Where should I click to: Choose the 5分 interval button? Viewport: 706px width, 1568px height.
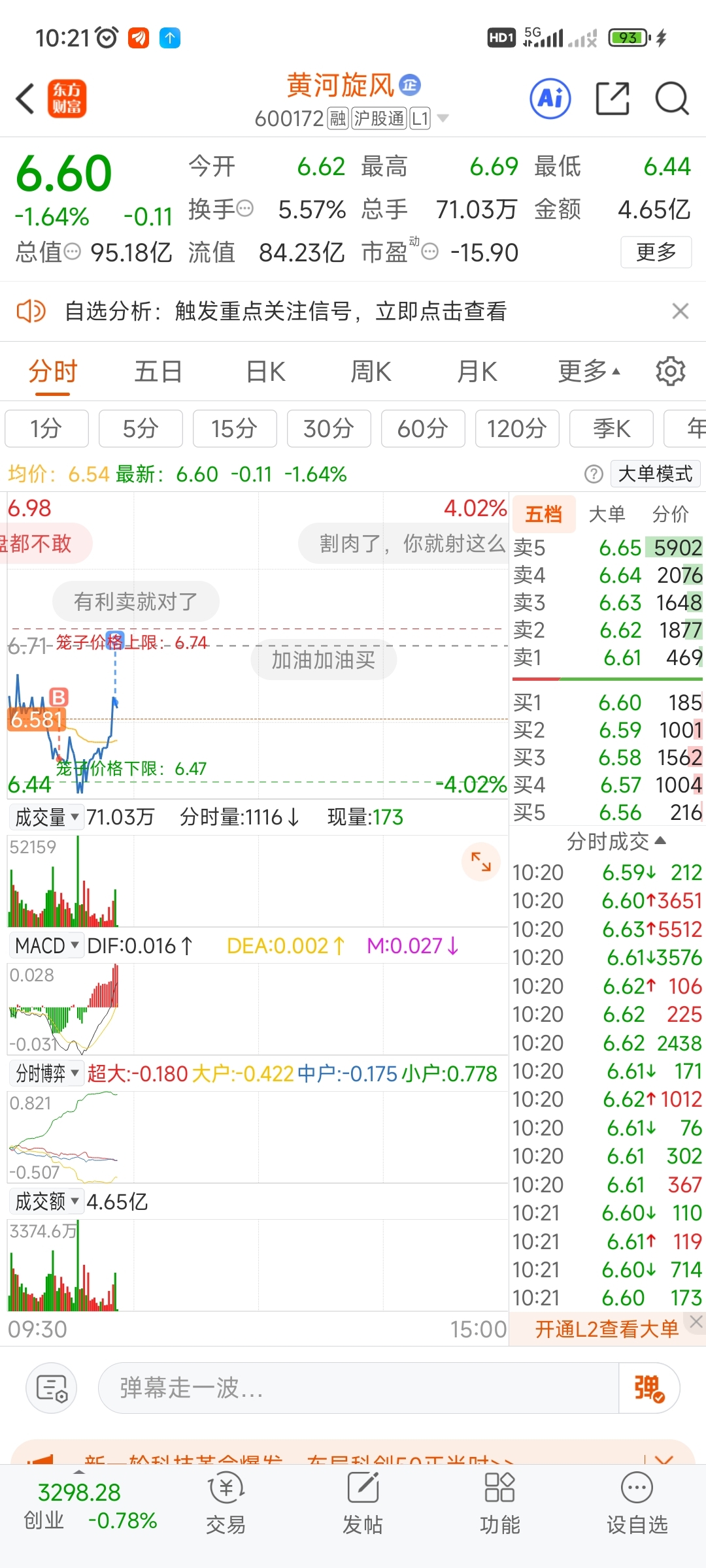(x=141, y=429)
